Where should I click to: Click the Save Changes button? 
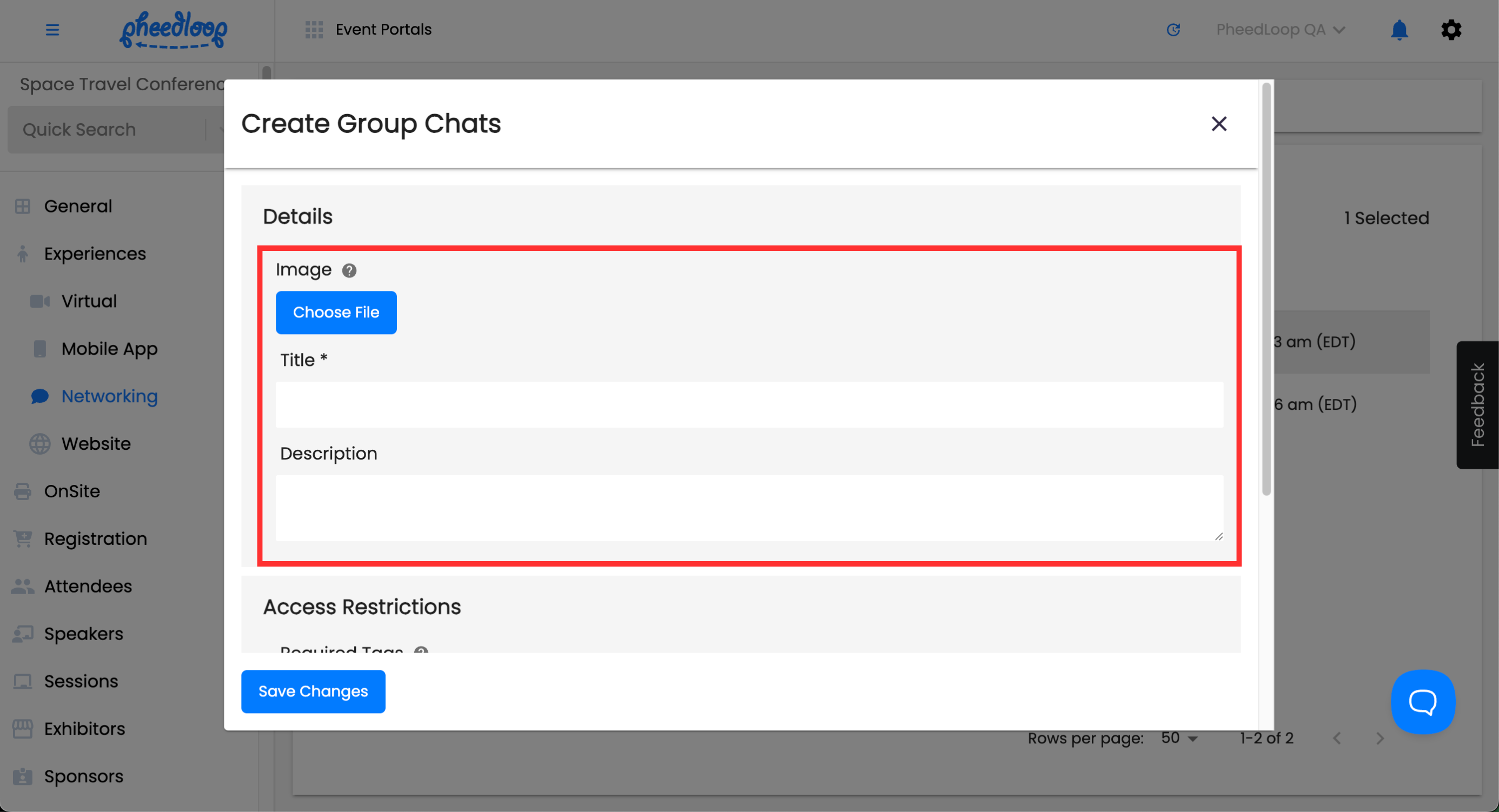point(313,691)
